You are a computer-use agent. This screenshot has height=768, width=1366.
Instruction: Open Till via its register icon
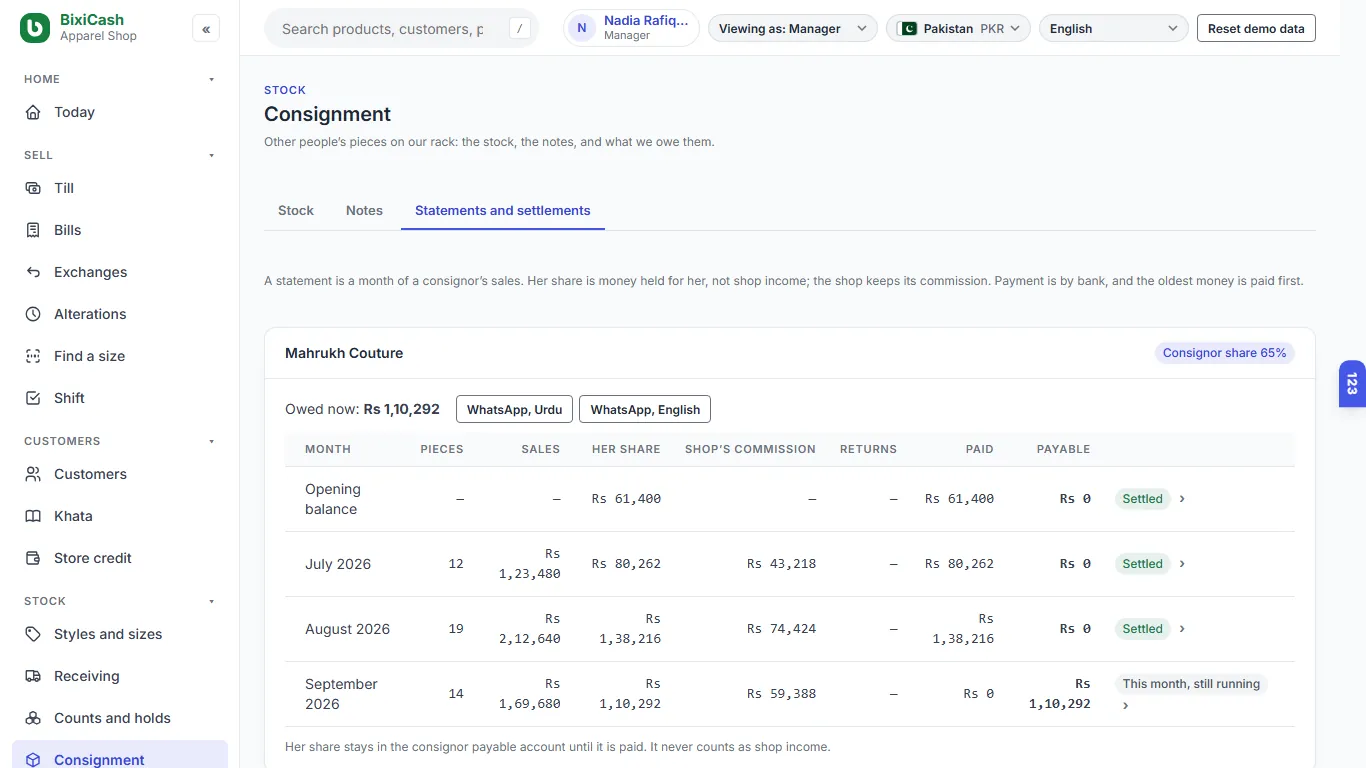point(33,188)
